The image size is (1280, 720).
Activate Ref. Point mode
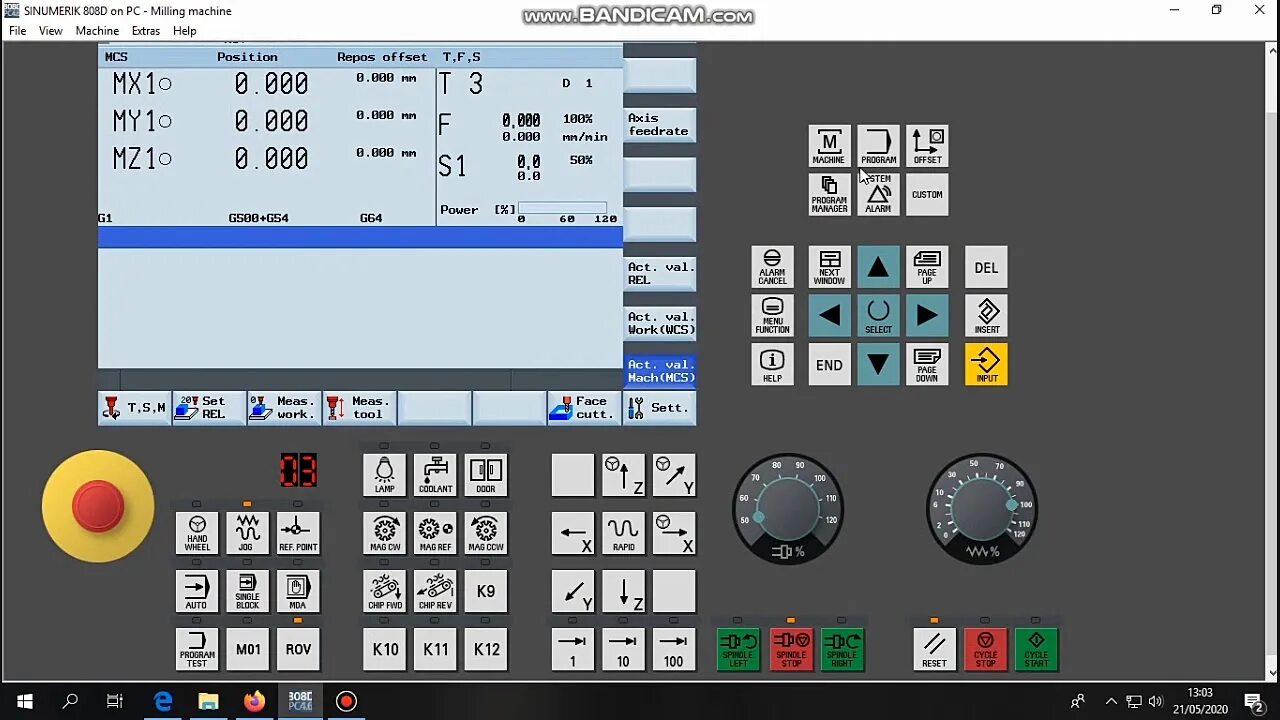[x=298, y=533]
